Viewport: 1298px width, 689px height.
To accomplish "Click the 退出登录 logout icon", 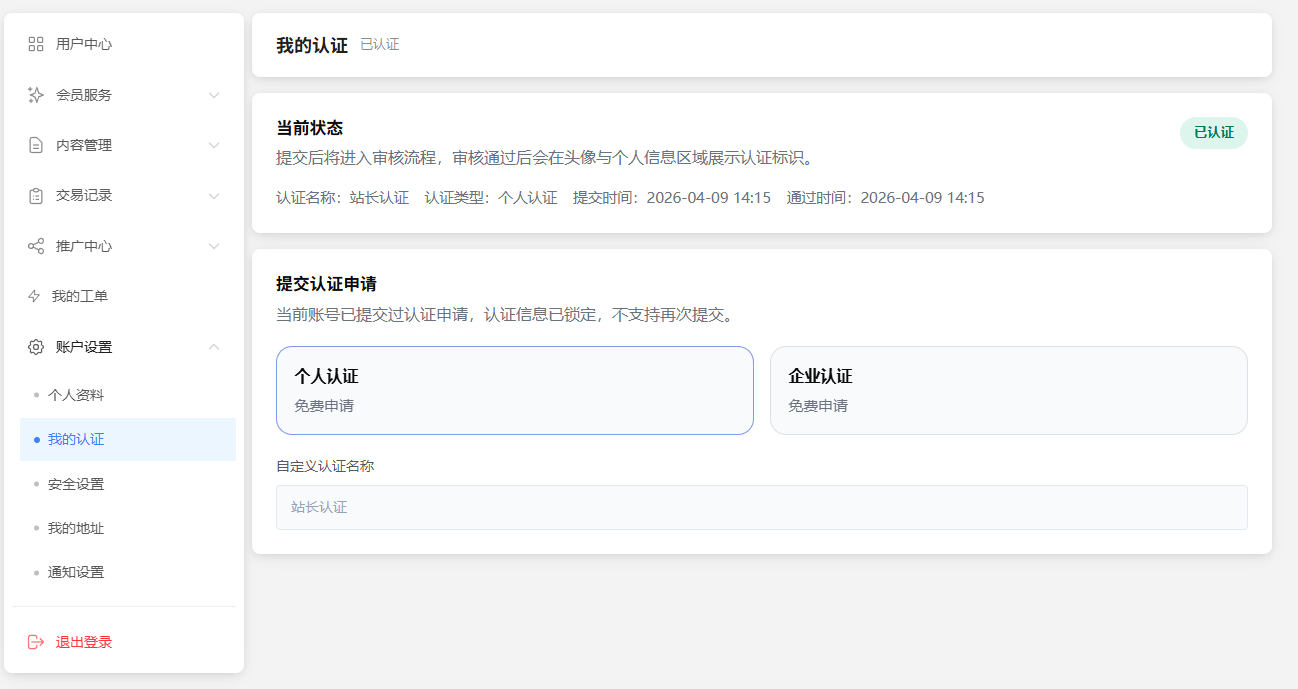I will tap(36, 642).
